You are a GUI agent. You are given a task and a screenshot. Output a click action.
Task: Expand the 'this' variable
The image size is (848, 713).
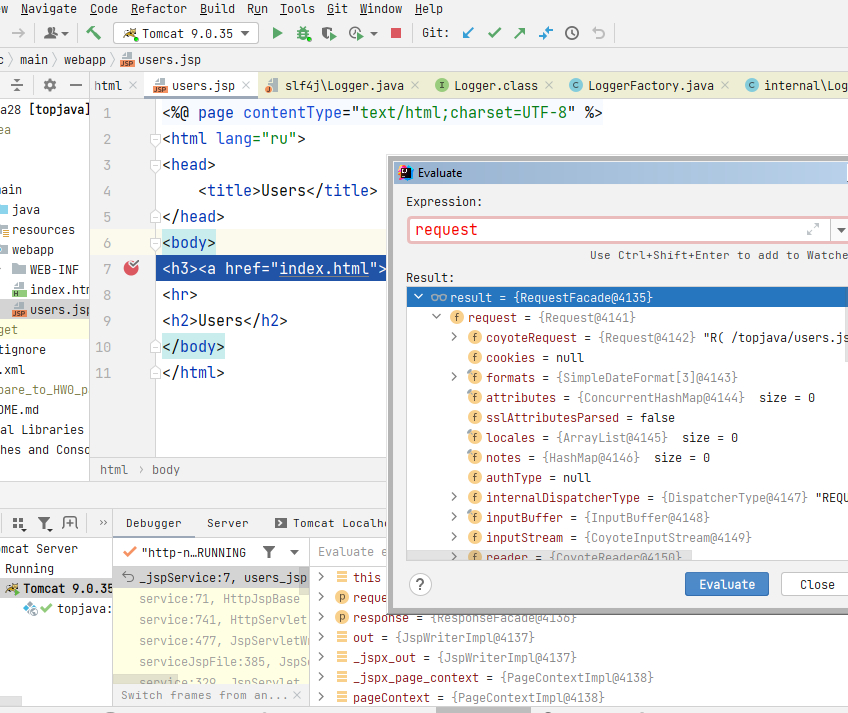[x=321, y=577]
